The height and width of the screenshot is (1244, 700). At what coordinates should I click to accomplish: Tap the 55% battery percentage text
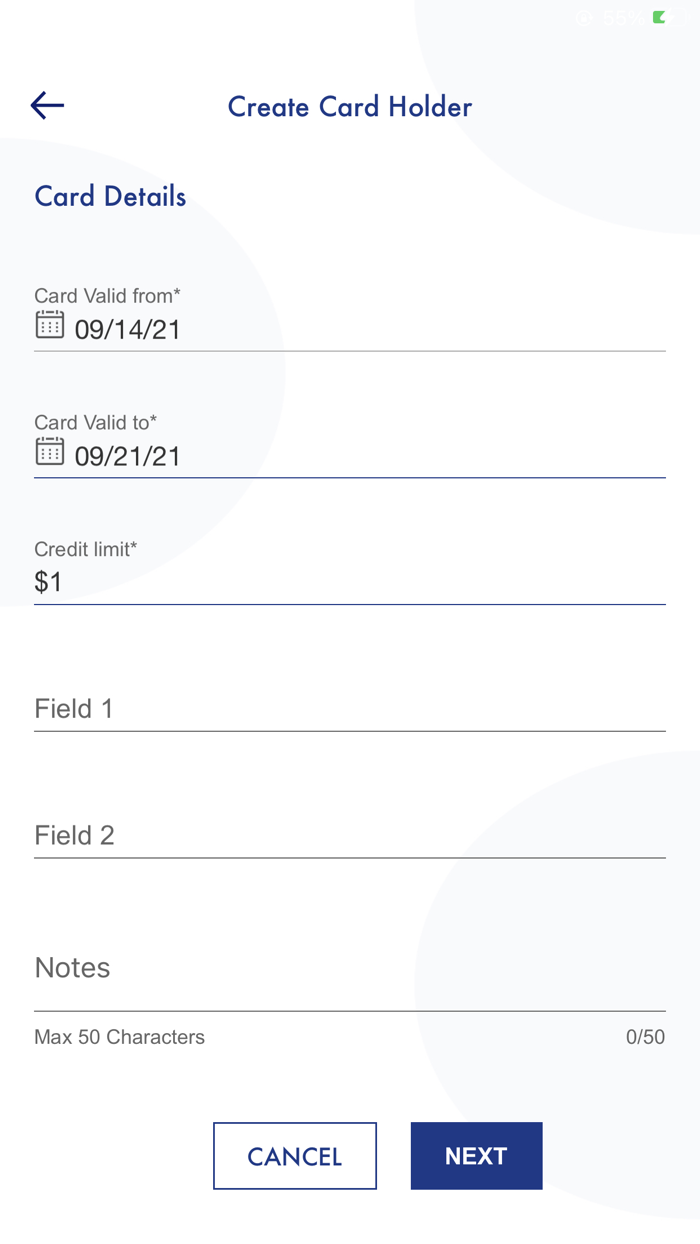point(622,17)
